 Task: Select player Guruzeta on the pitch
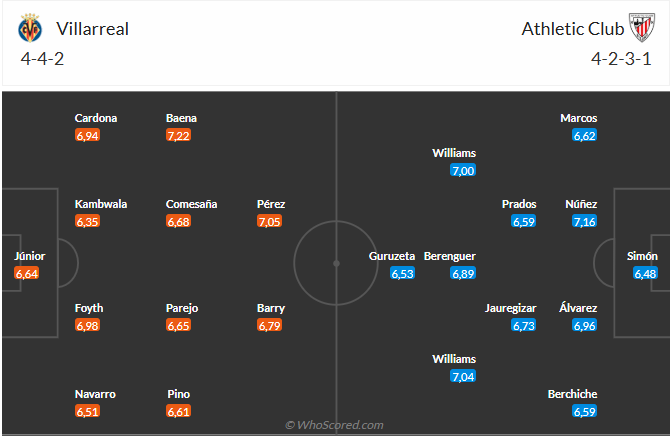(391, 256)
